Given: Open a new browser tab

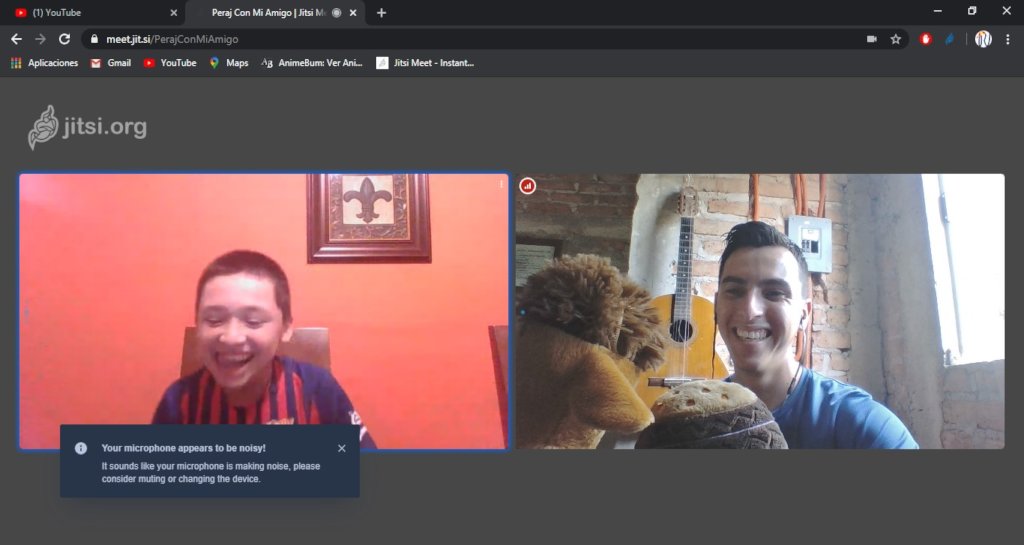Looking at the screenshot, I should pos(381,12).
